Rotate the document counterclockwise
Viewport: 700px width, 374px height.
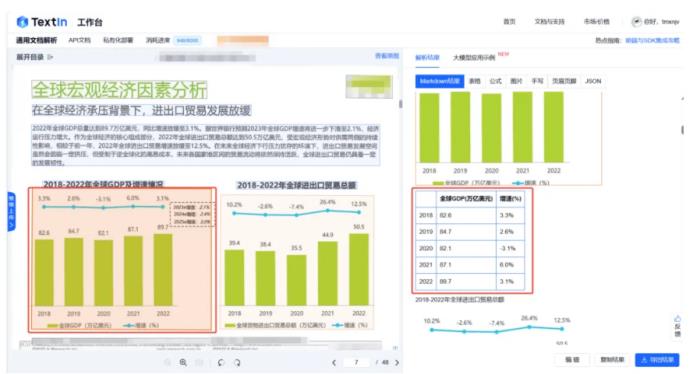click(x=221, y=362)
